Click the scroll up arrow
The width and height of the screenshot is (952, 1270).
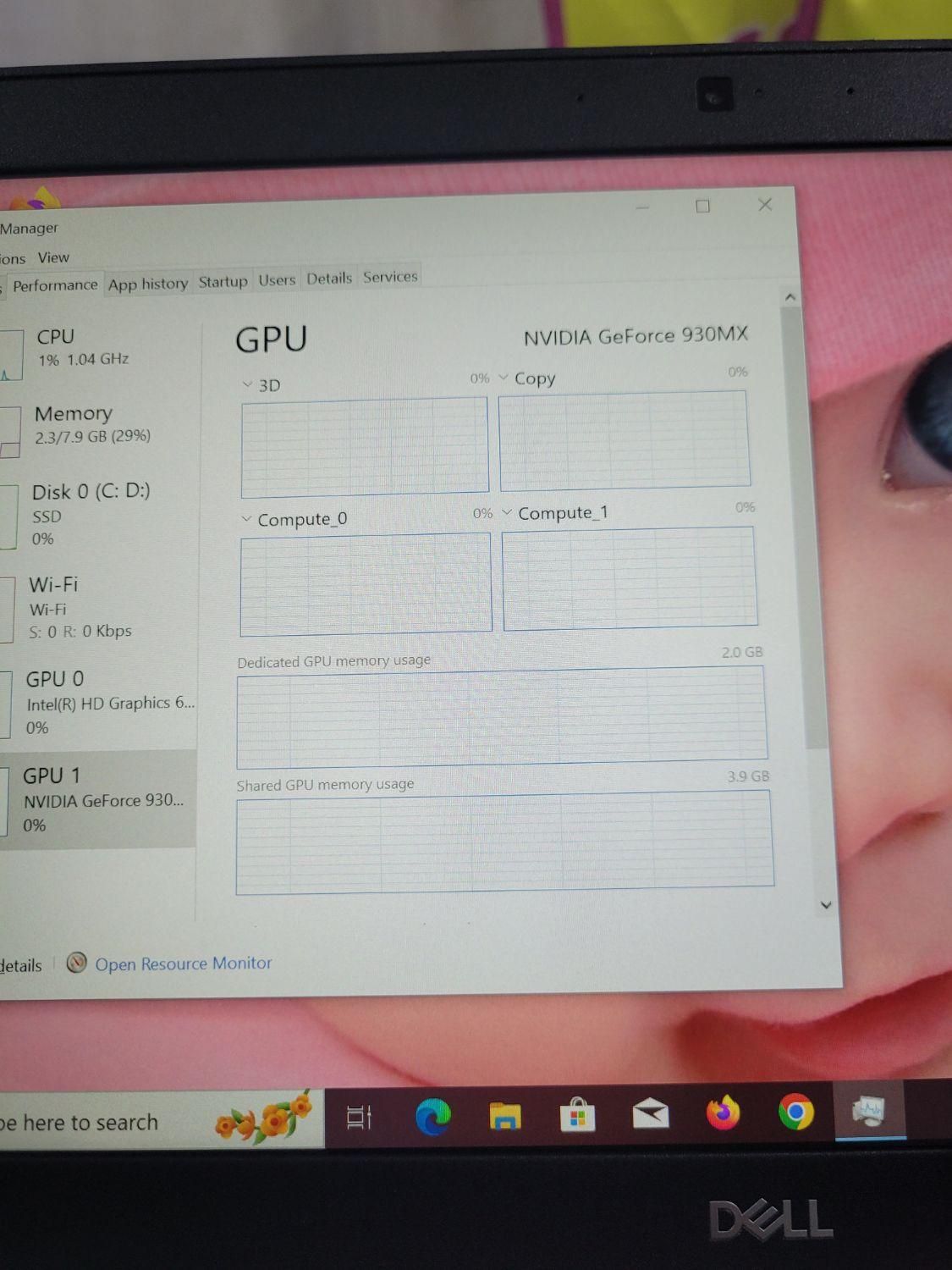point(790,297)
